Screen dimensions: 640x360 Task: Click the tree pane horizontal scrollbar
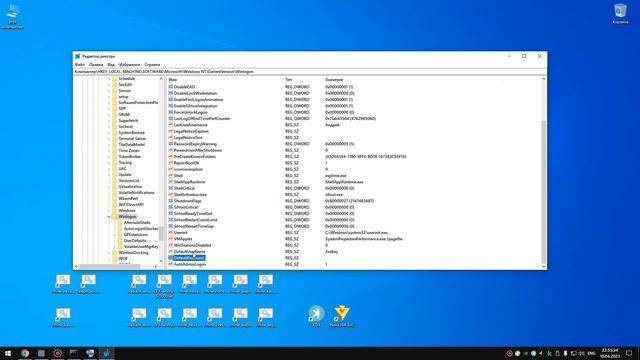pos(109,266)
